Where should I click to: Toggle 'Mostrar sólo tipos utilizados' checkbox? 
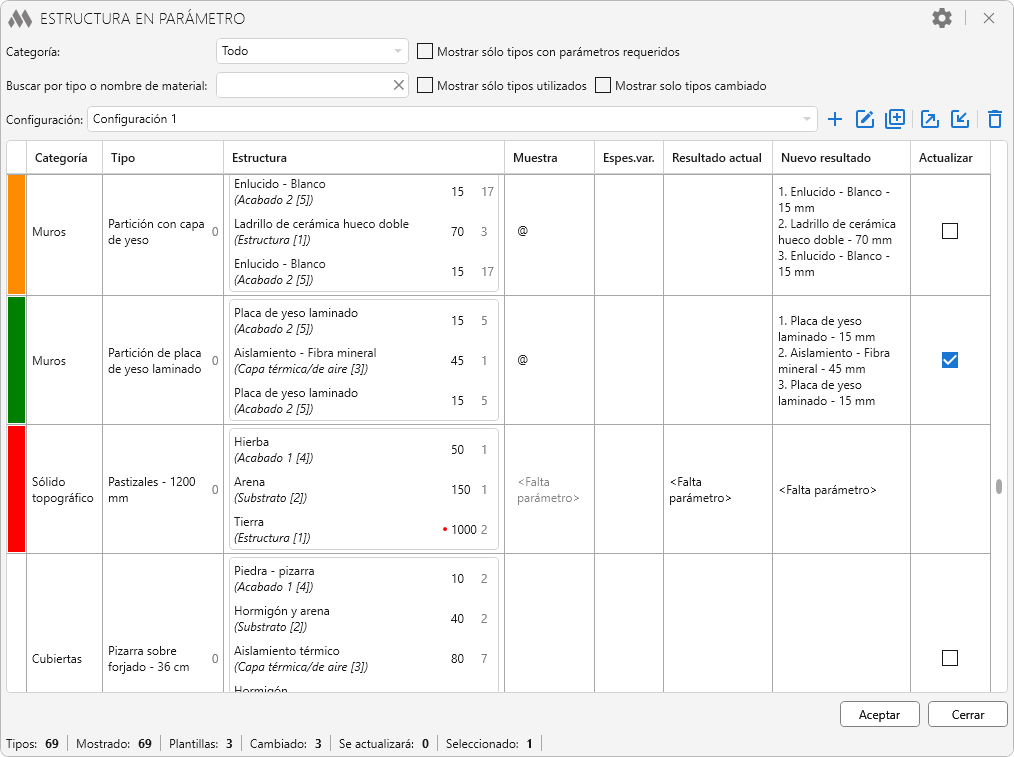tap(425, 85)
